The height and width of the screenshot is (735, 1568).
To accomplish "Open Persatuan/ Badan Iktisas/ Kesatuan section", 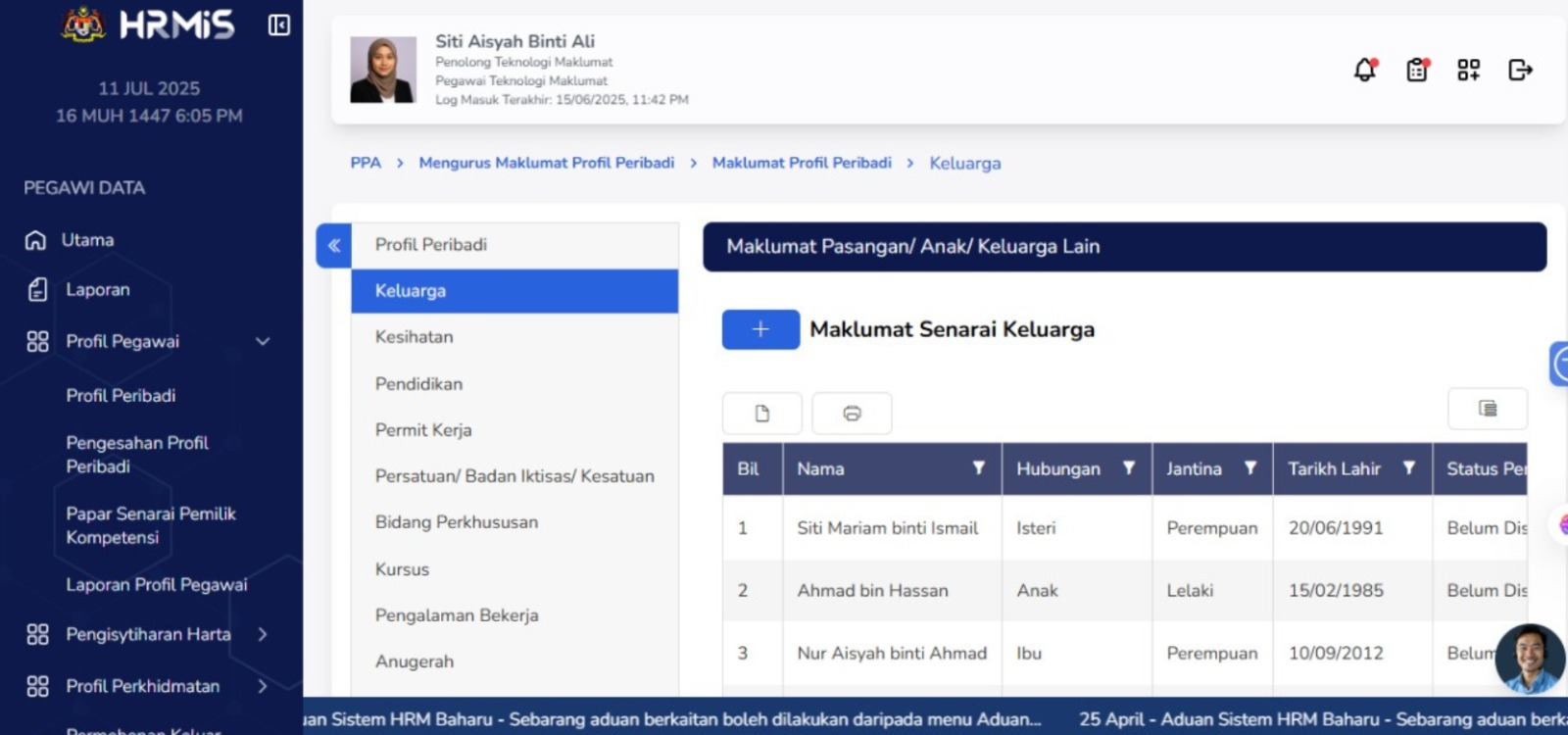I will (514, 476).
